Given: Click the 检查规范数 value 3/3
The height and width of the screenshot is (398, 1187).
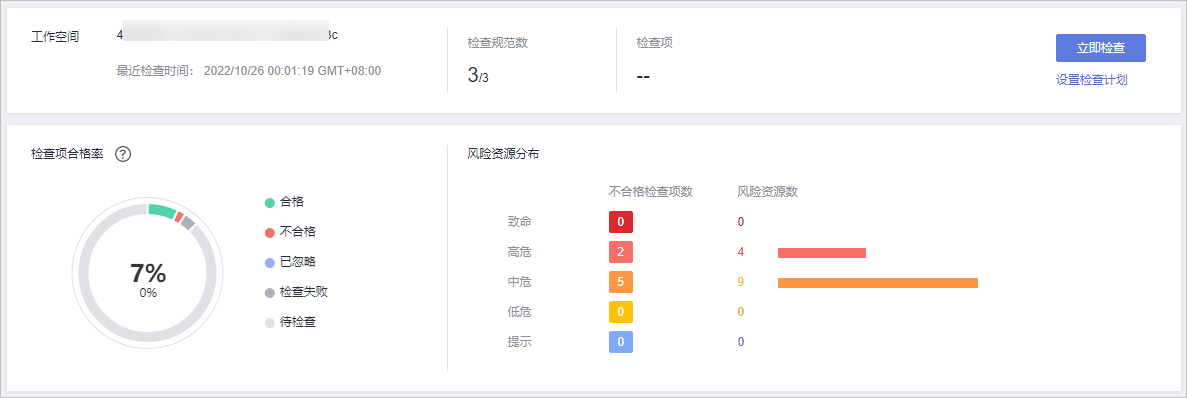Looking at the screenshot, I should click(x=478, y=75).
